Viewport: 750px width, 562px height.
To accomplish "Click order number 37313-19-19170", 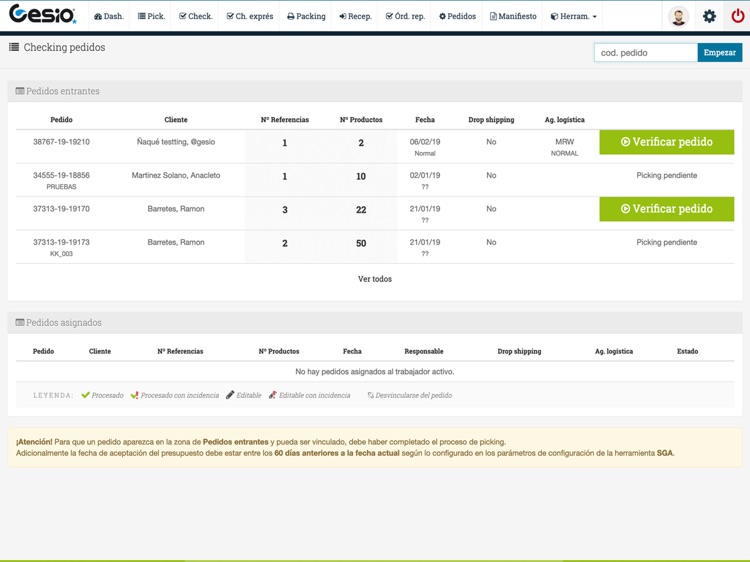I will (61, 209).
